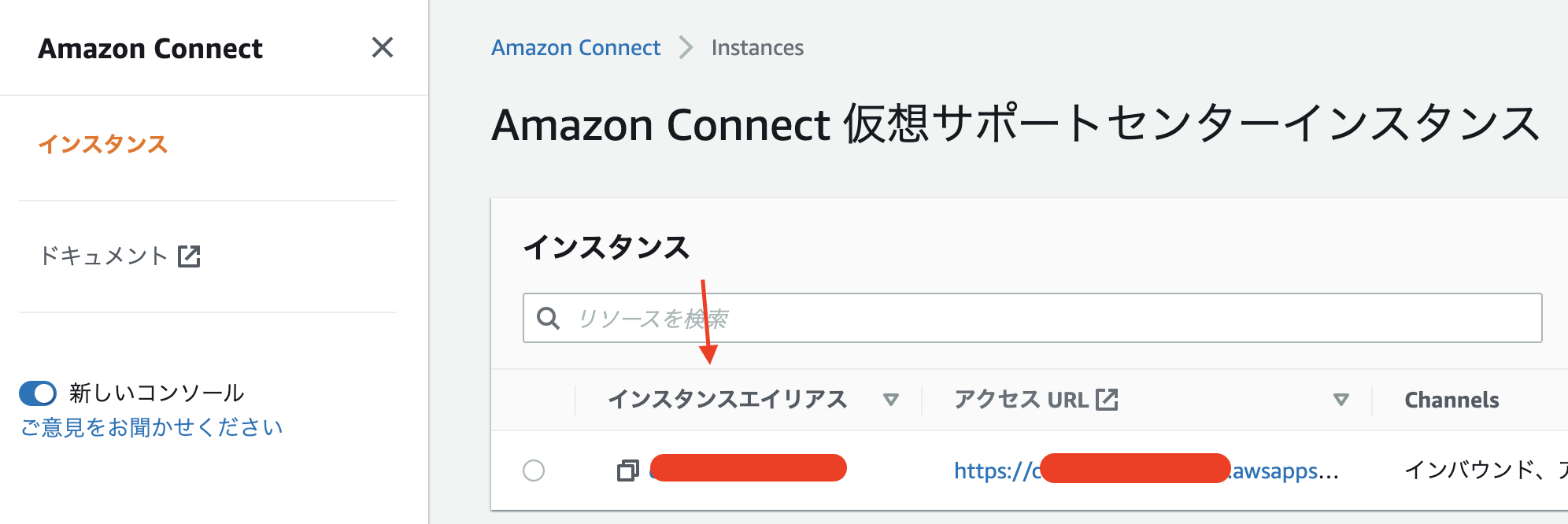This screenshot has height=524, width=1568.
Task: Click the external link icon in the アクセス URL header
Action: coord(1108,399)
